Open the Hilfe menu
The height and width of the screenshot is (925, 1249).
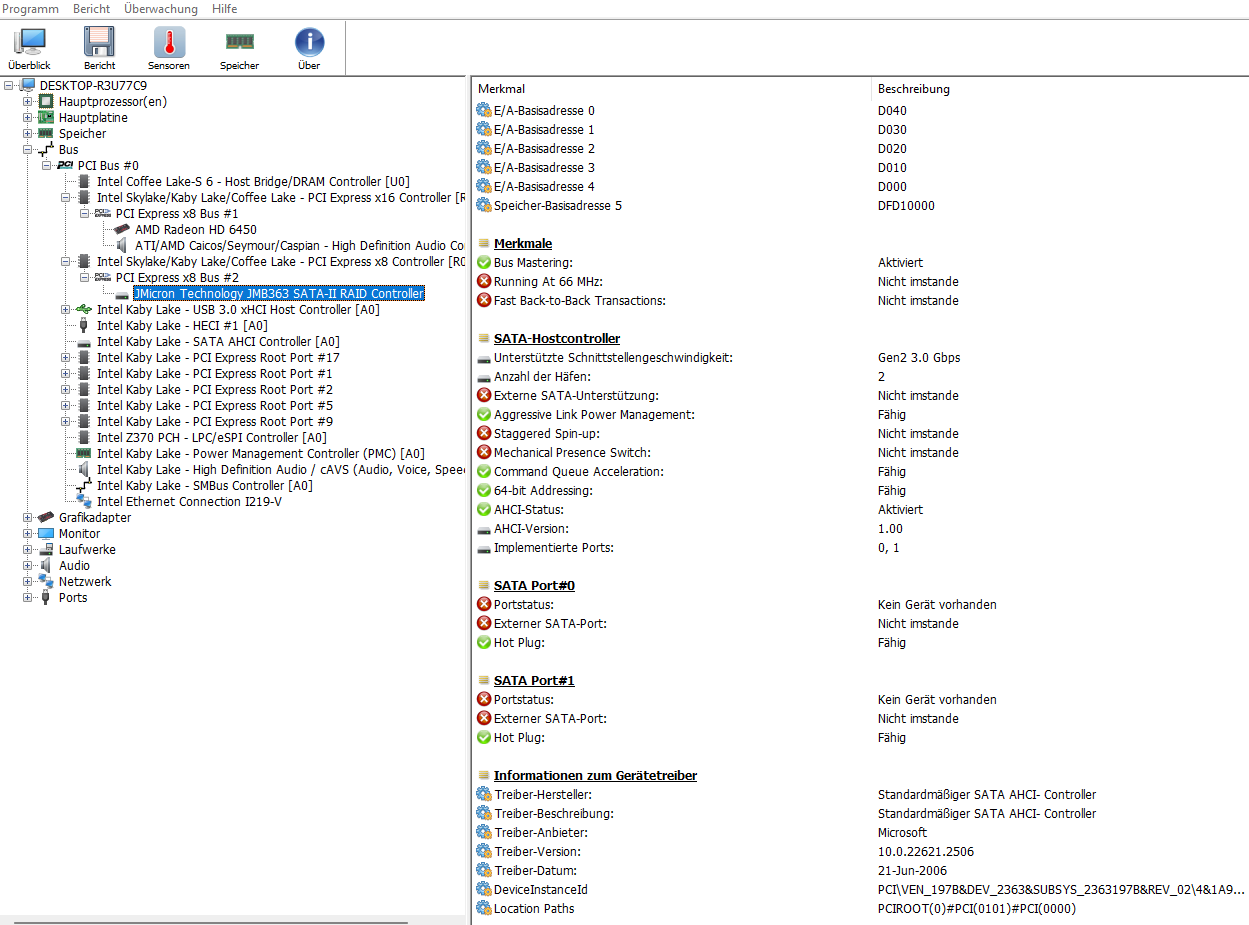(x=225, y=9)
